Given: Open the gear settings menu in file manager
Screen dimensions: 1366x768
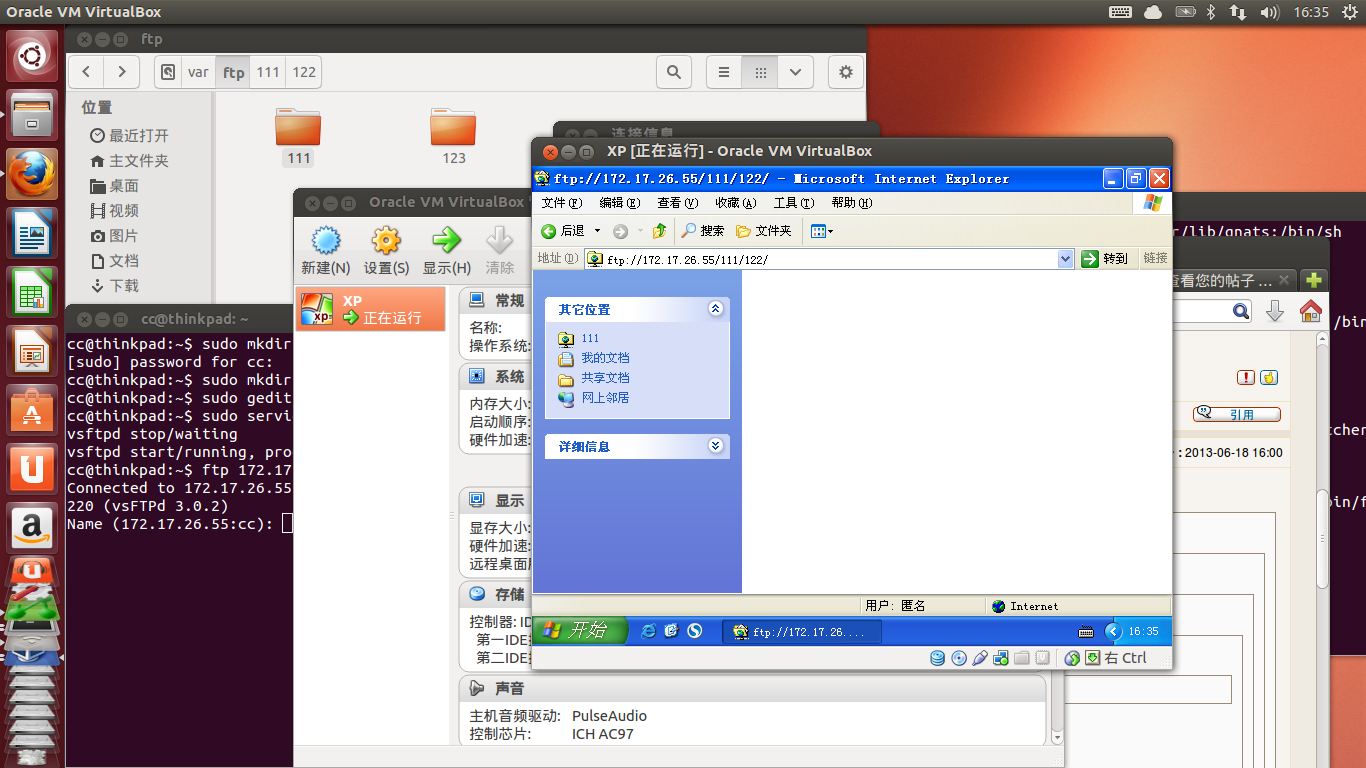Looking at the screenshot, I should coord(846,72).
